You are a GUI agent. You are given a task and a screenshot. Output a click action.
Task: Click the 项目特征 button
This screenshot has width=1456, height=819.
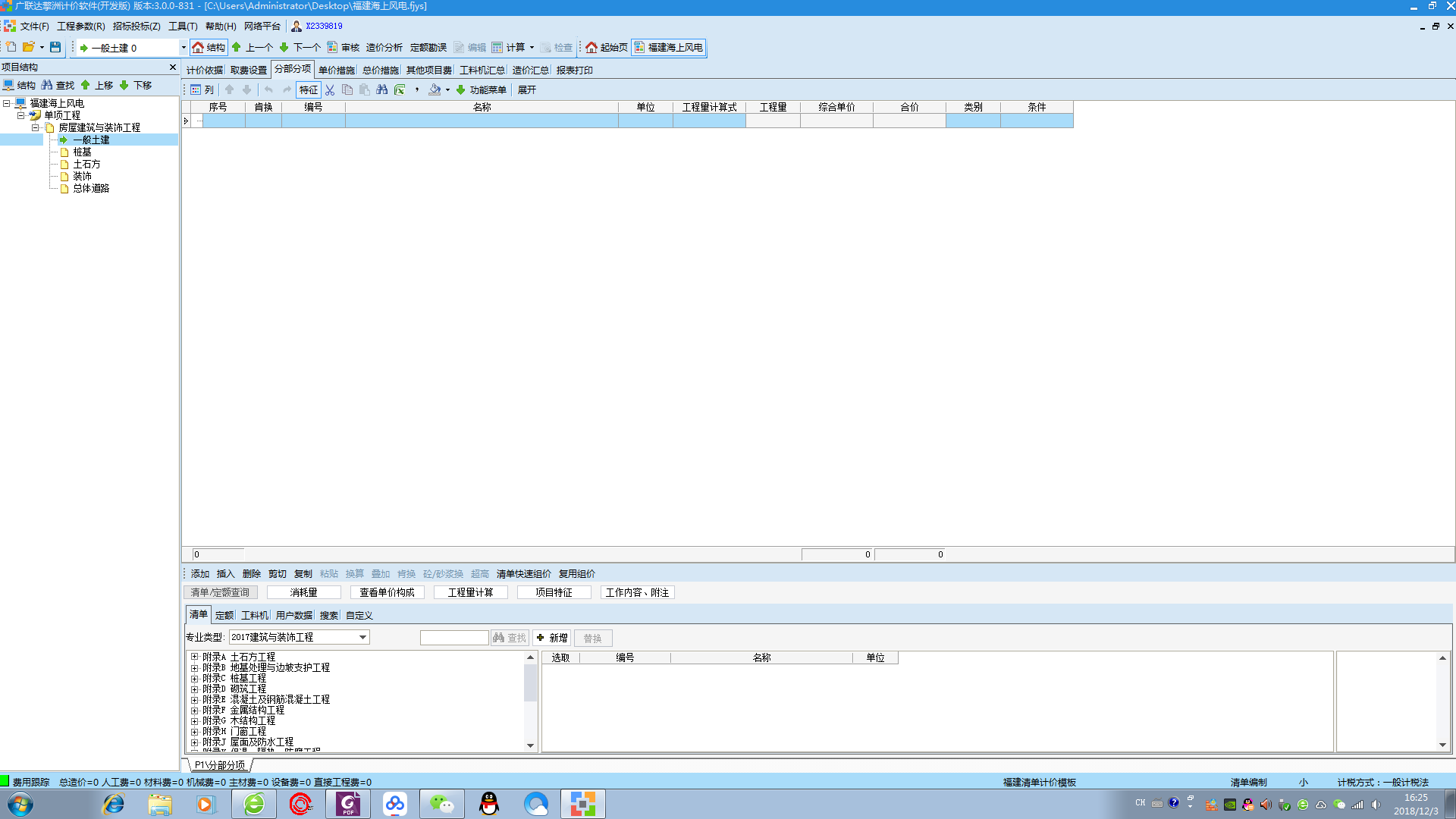554,592
